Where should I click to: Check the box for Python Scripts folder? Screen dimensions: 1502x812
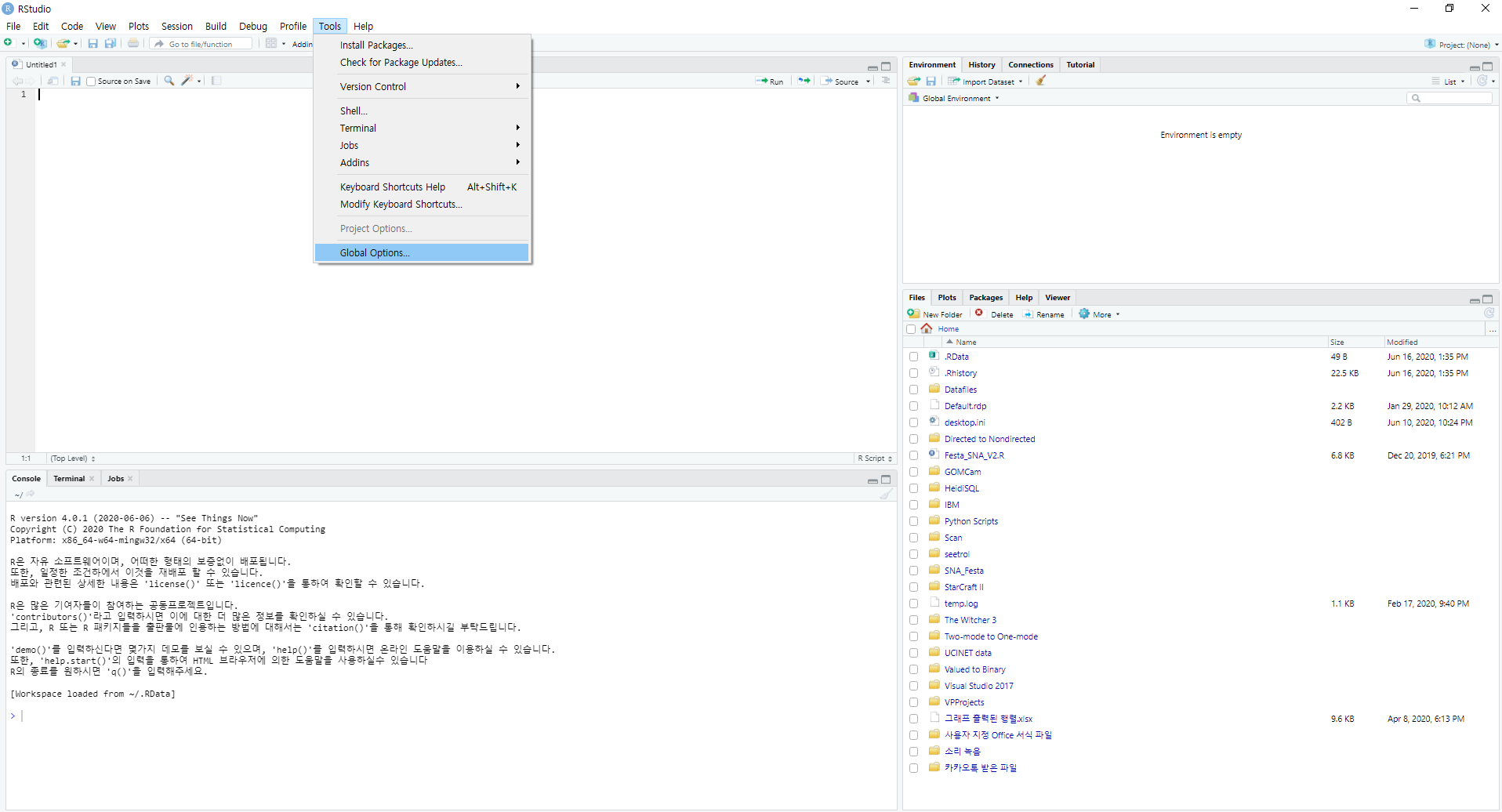(913, 521)
